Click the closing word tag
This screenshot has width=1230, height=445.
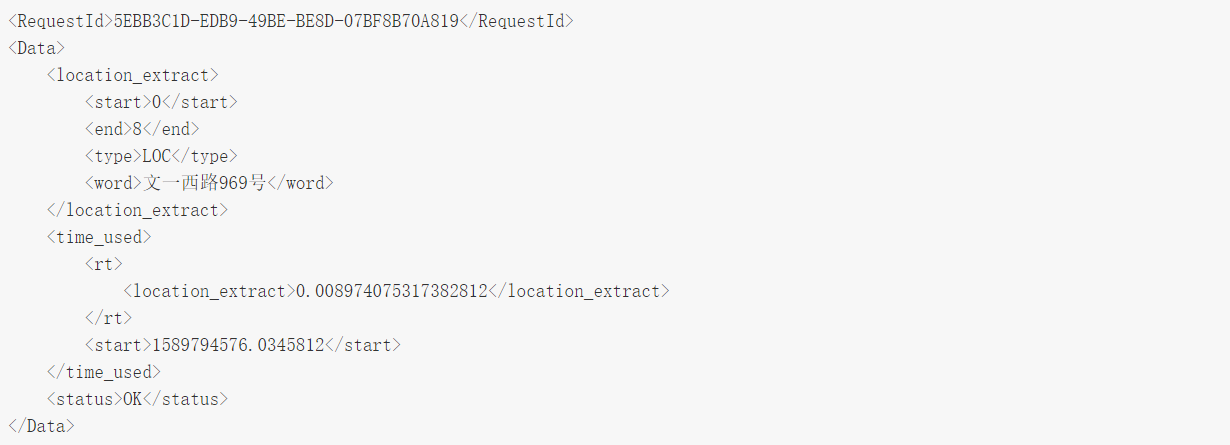(299, 183)
